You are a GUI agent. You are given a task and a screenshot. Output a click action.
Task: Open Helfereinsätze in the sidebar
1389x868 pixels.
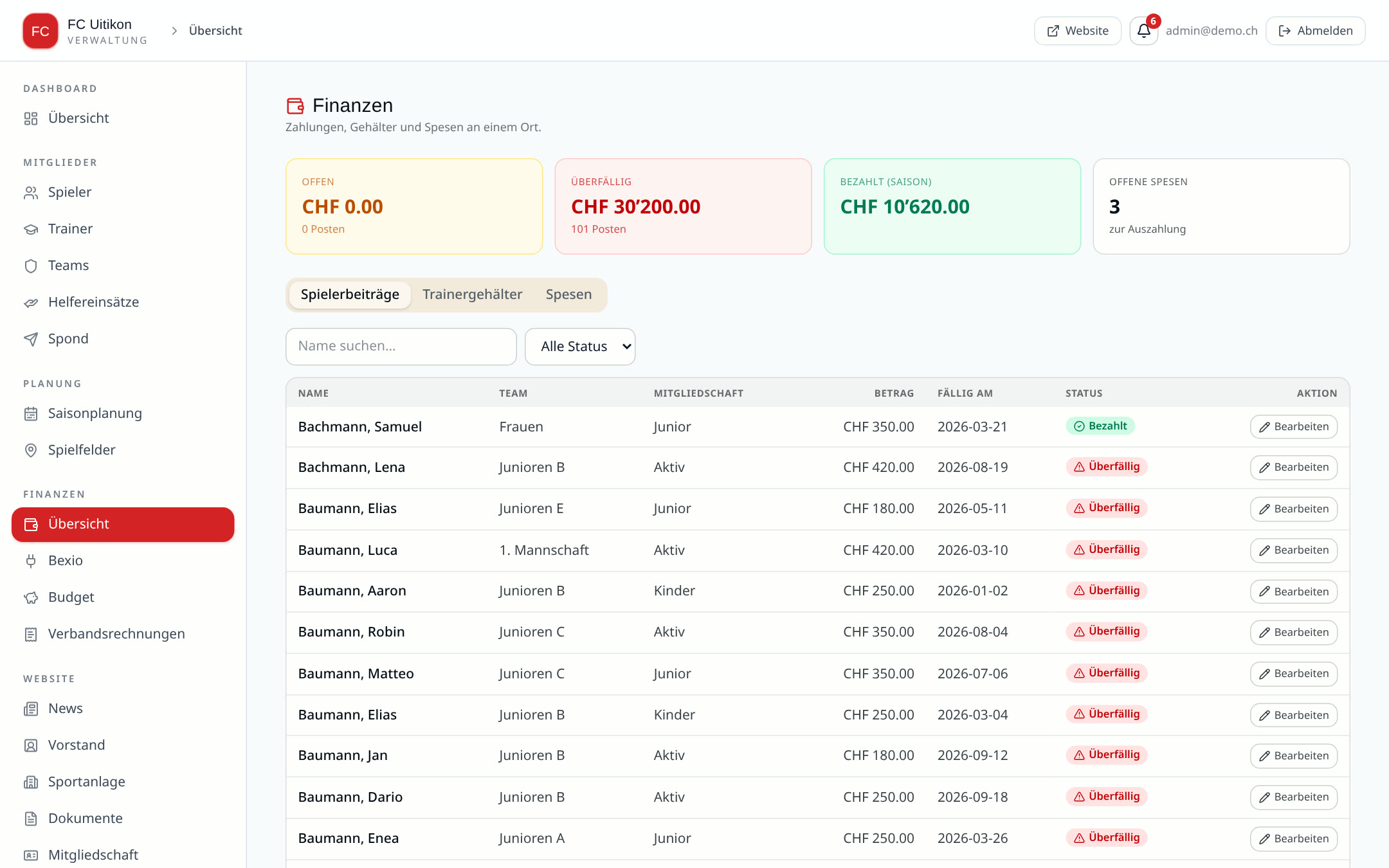pos(123,302)
